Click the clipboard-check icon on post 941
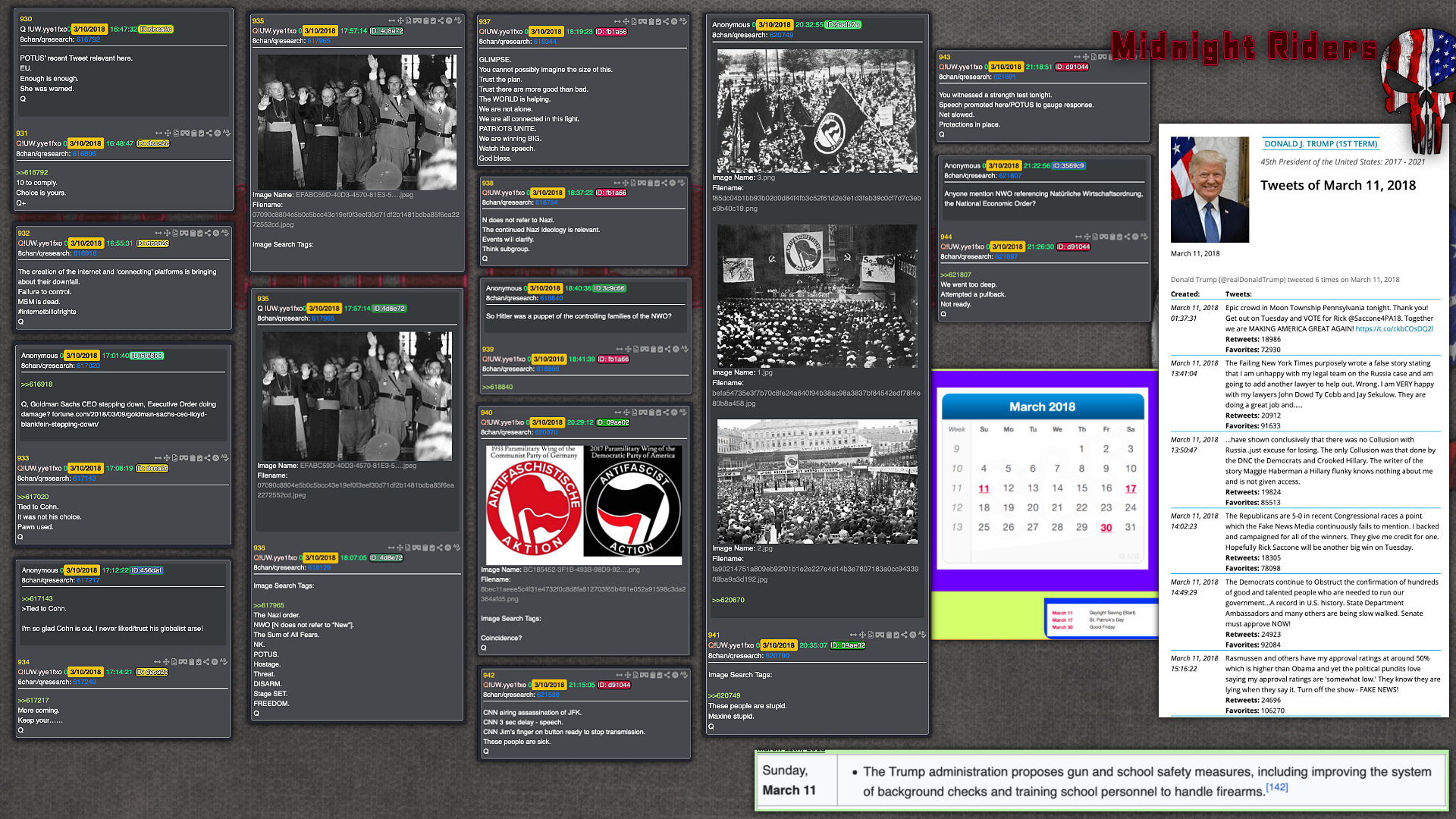 point(895,634)
